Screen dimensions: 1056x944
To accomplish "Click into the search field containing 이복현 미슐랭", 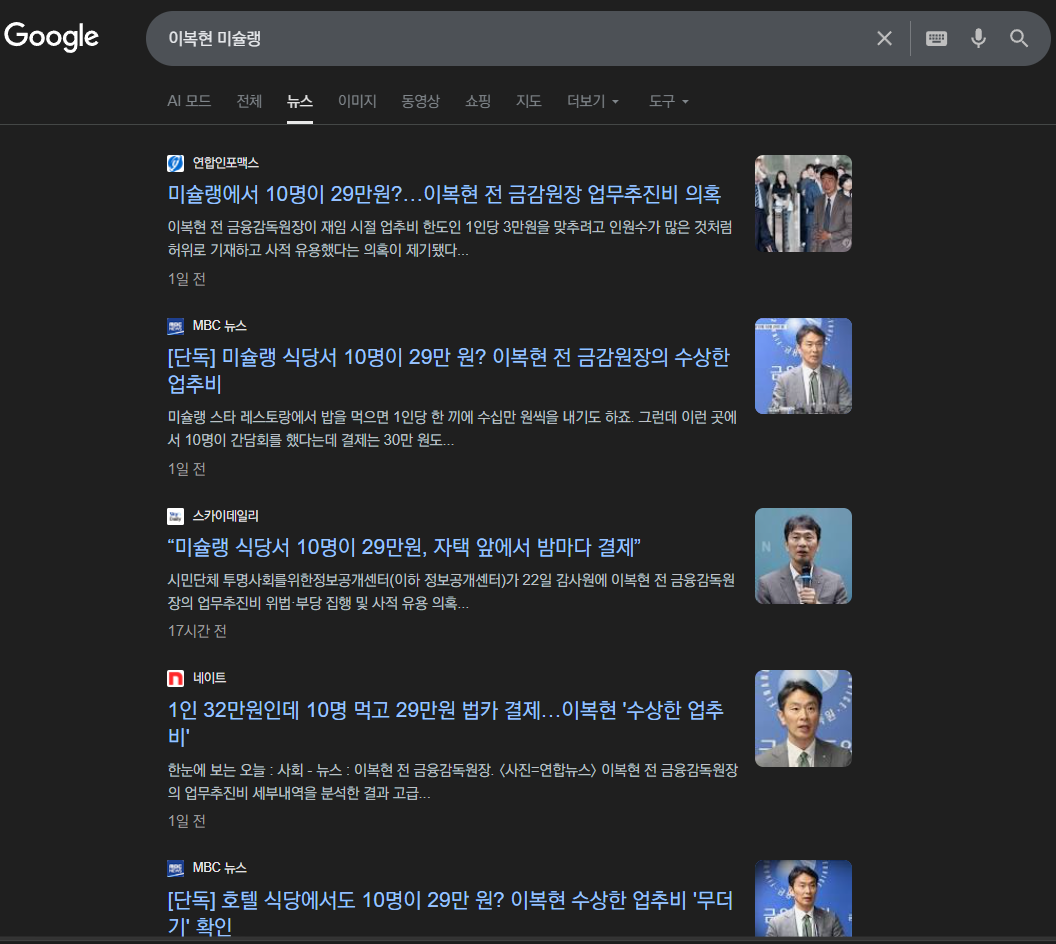I will click(505, 38).
